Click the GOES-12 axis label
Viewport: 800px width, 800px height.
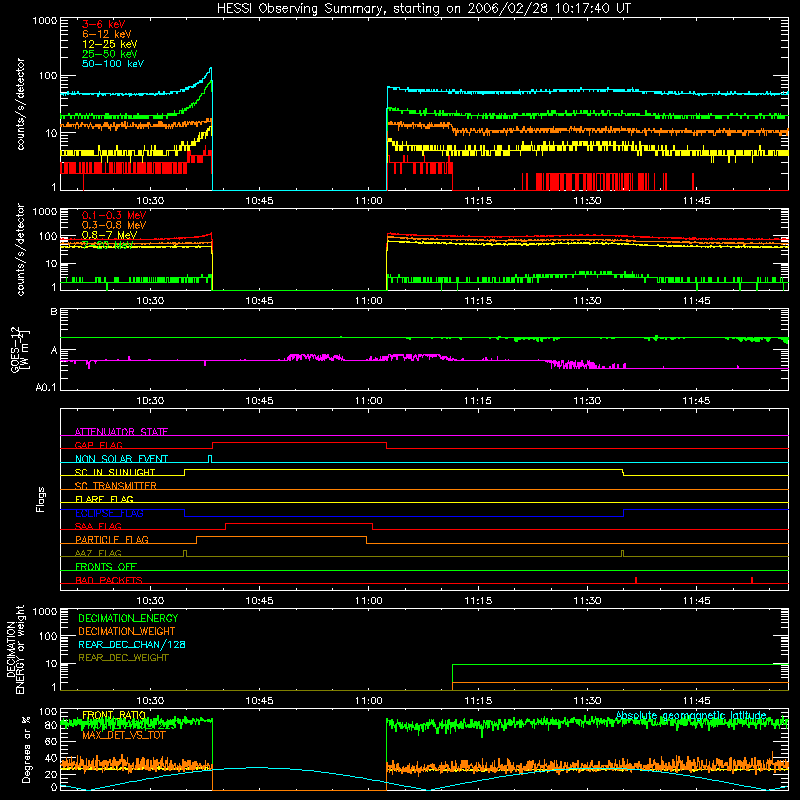[20, 349]
